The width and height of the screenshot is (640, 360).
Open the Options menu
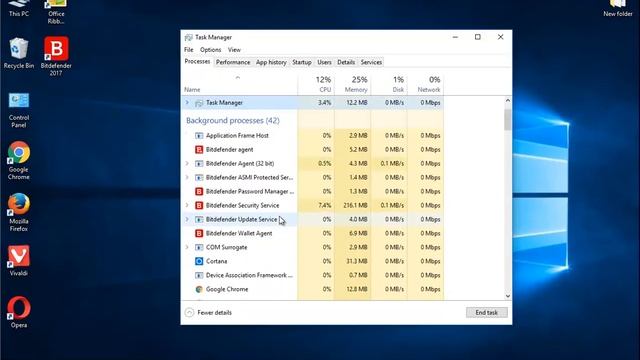pos(211,50)
